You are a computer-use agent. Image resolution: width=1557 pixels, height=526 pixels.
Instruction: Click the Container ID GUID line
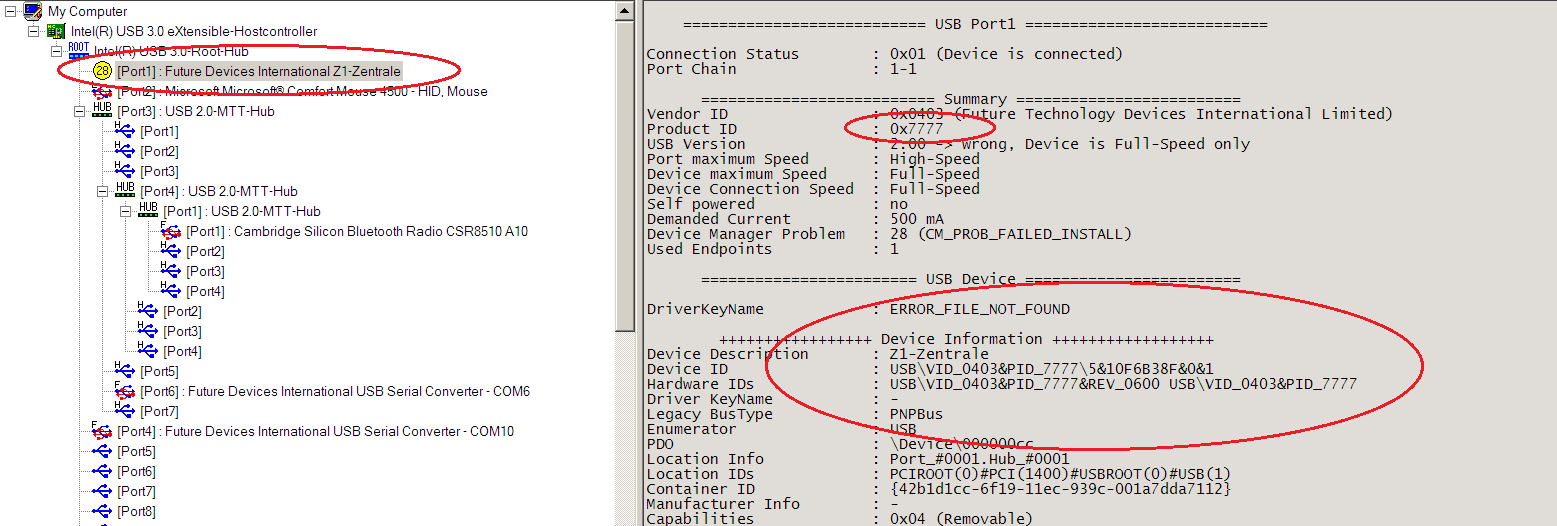(x=939, y=489)
